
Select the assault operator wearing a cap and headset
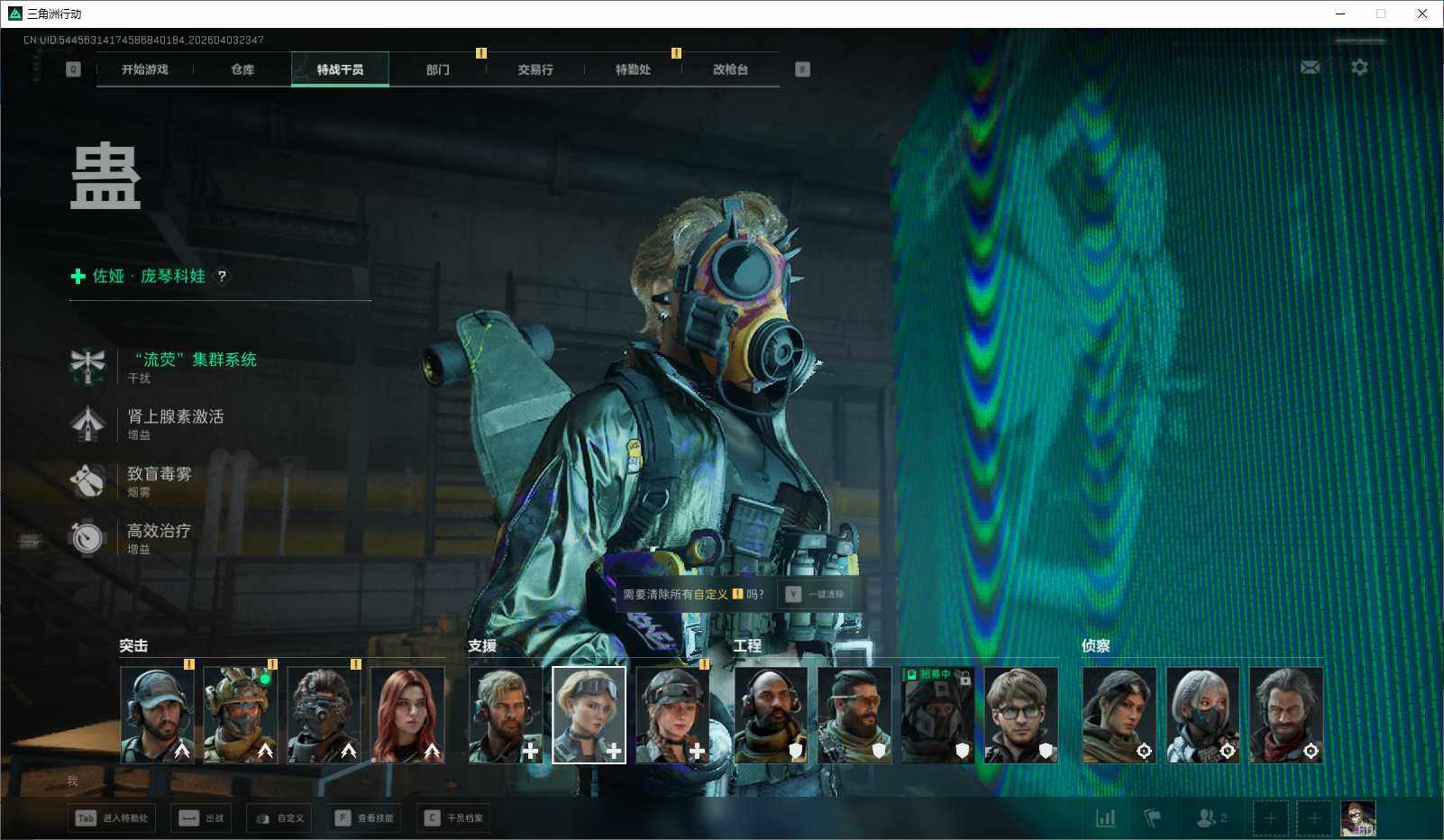click(157, 716)
